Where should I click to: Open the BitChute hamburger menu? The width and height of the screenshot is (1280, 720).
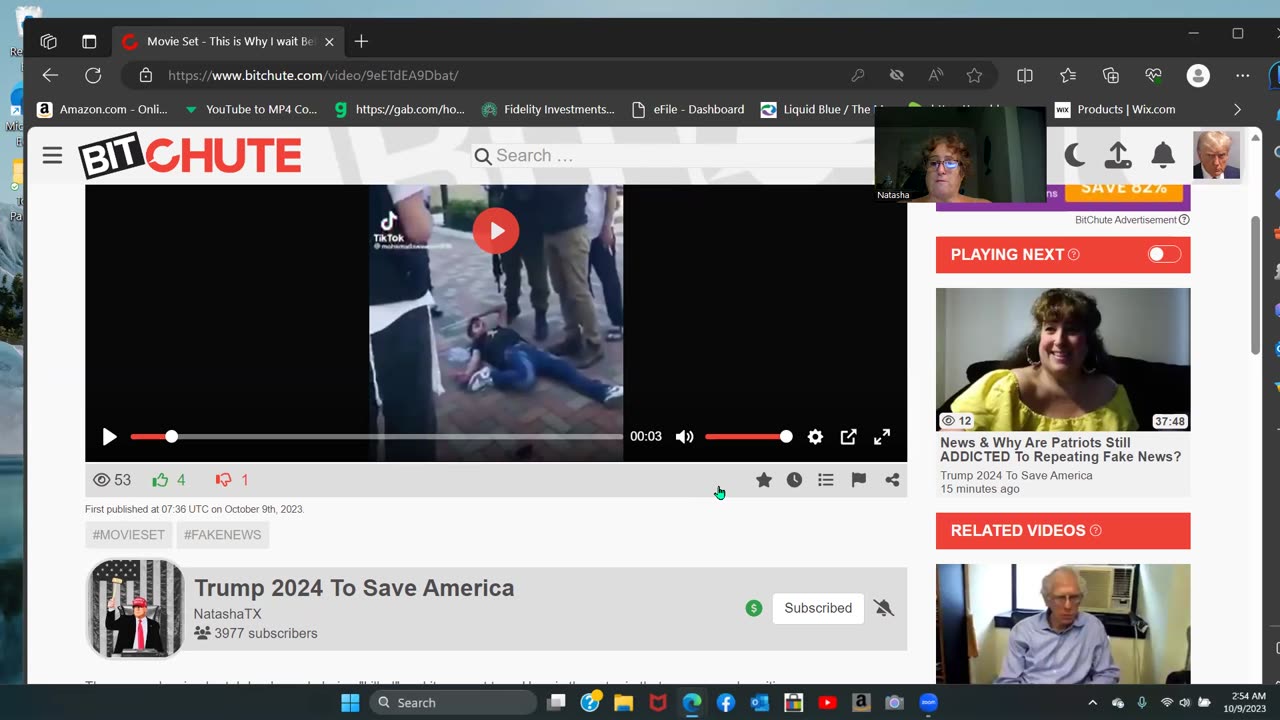point(52,155)
